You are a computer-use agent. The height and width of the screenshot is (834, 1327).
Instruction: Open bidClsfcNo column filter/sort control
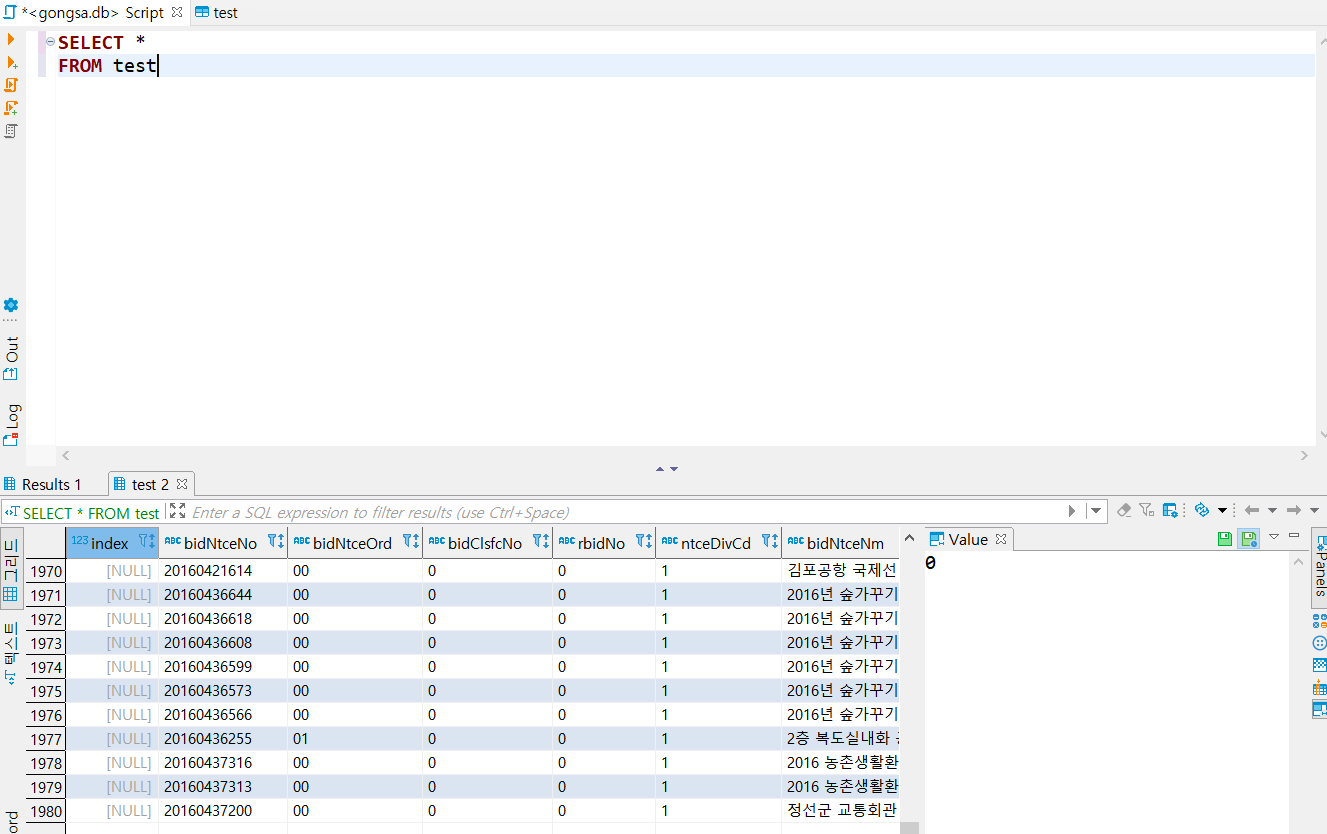tap(541, 541)
